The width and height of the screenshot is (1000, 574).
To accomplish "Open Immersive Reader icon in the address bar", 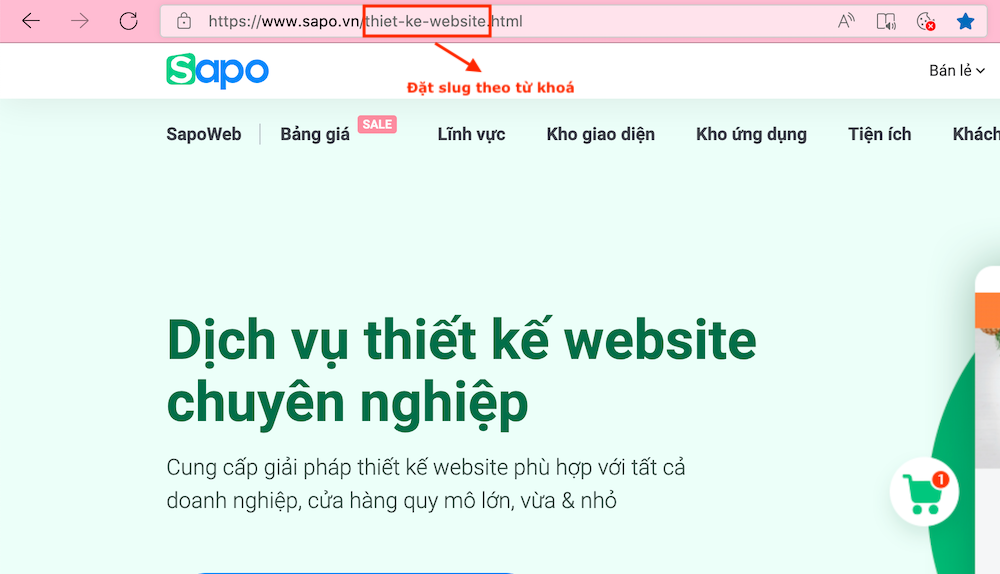I will [x=886, y=21].
